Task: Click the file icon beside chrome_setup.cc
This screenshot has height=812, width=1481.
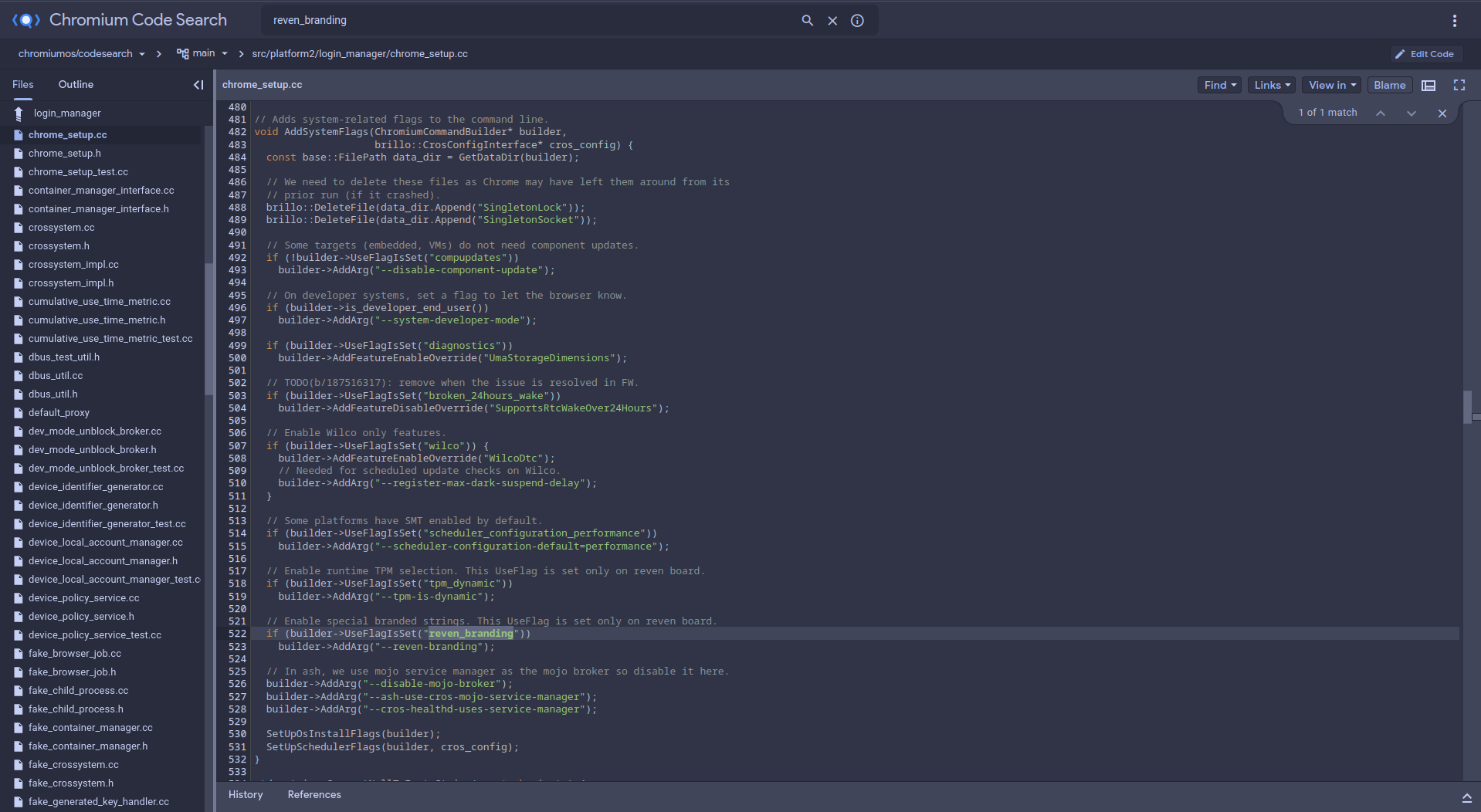Action: [19, 135]
